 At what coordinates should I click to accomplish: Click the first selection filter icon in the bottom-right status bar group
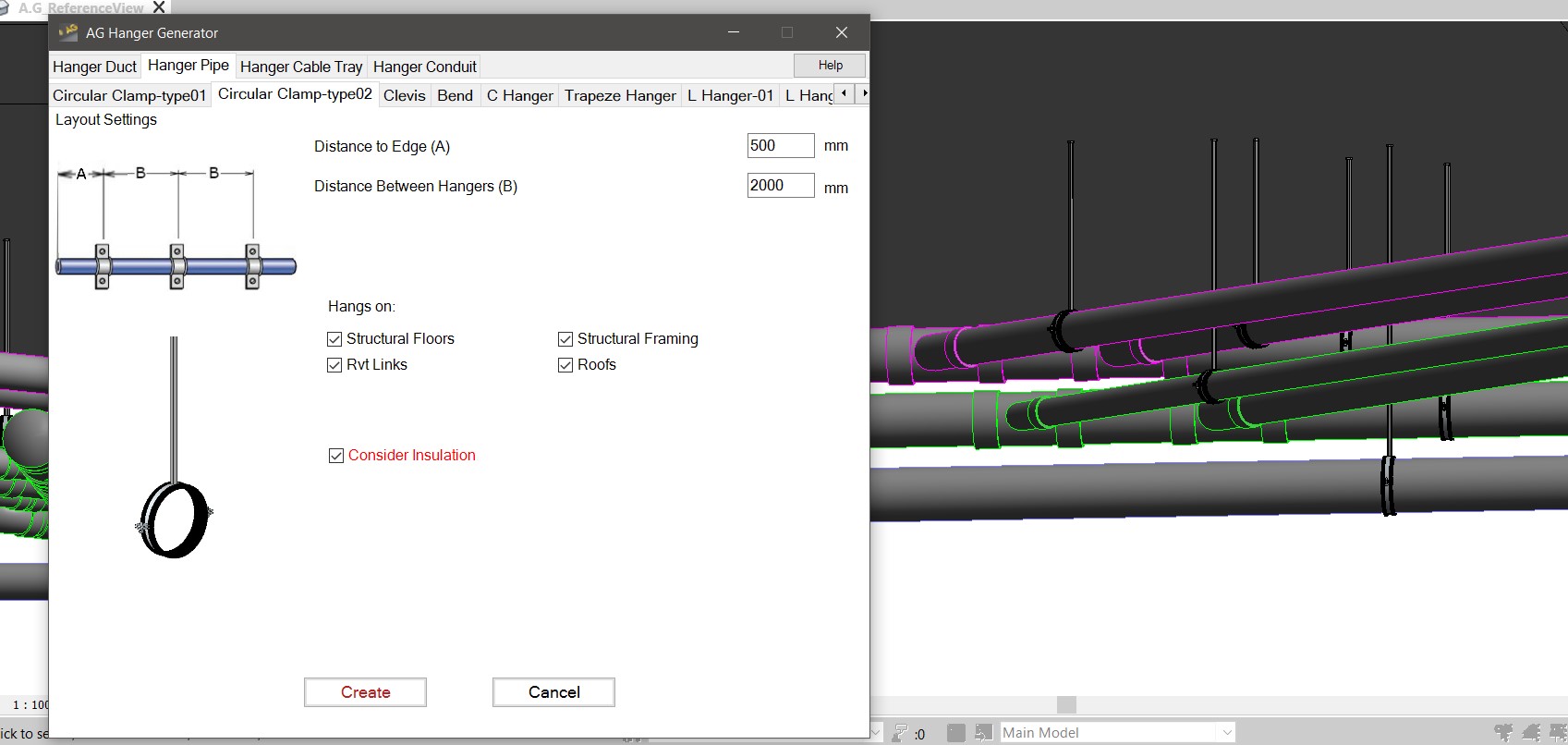tap(1503, 733)
